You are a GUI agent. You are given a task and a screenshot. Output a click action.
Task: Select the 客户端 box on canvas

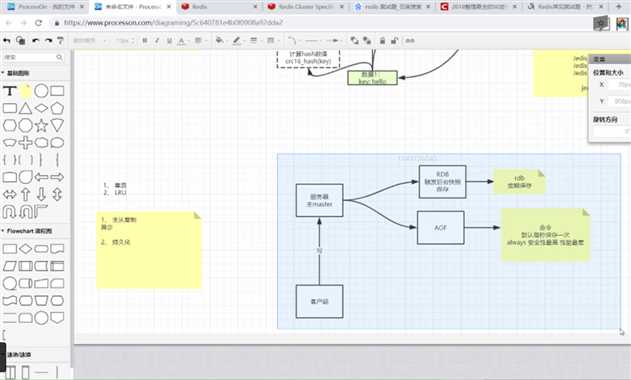click(320, 302)
